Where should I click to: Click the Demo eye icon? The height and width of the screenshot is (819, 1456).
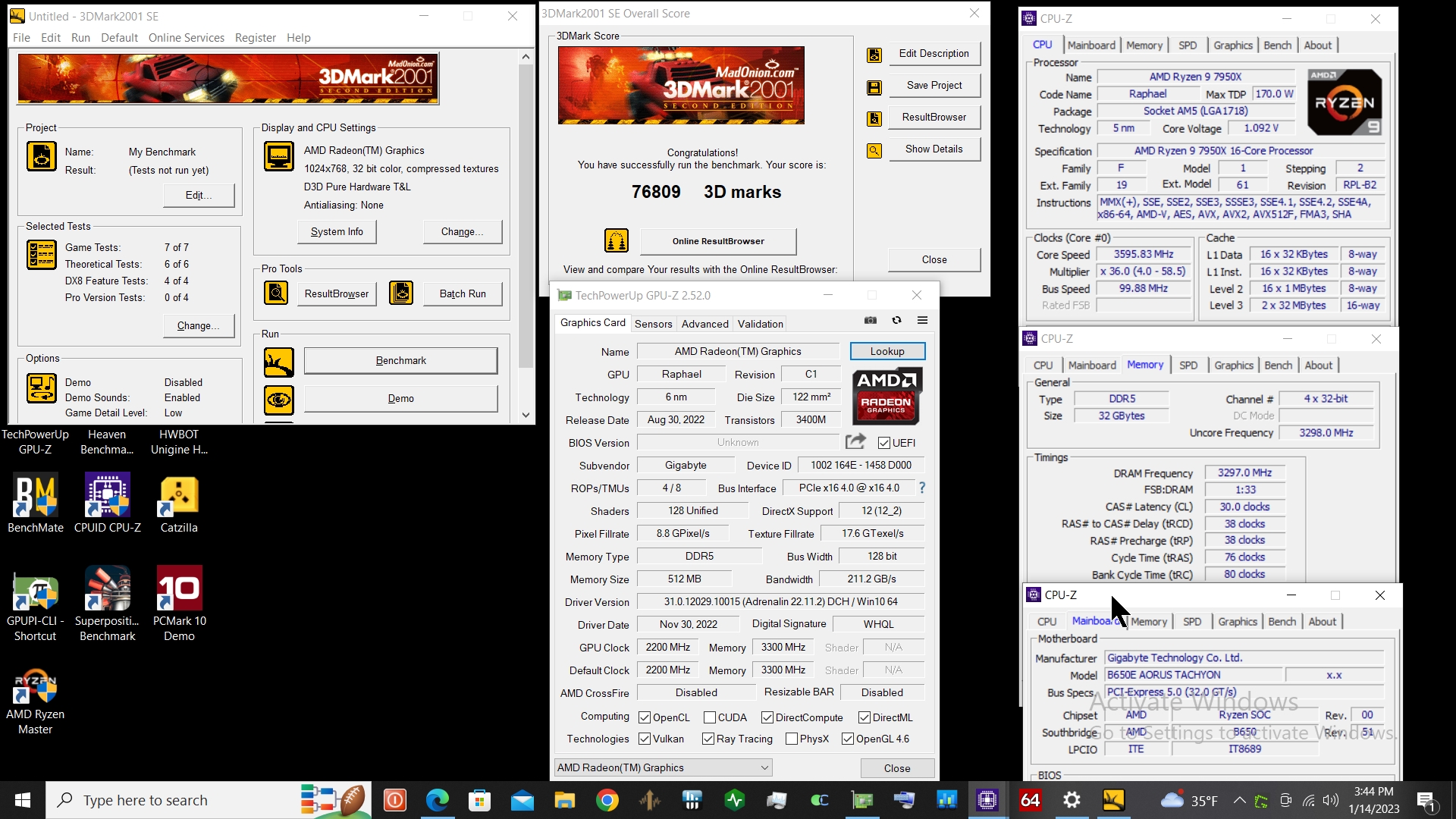[x=278, y=400]
